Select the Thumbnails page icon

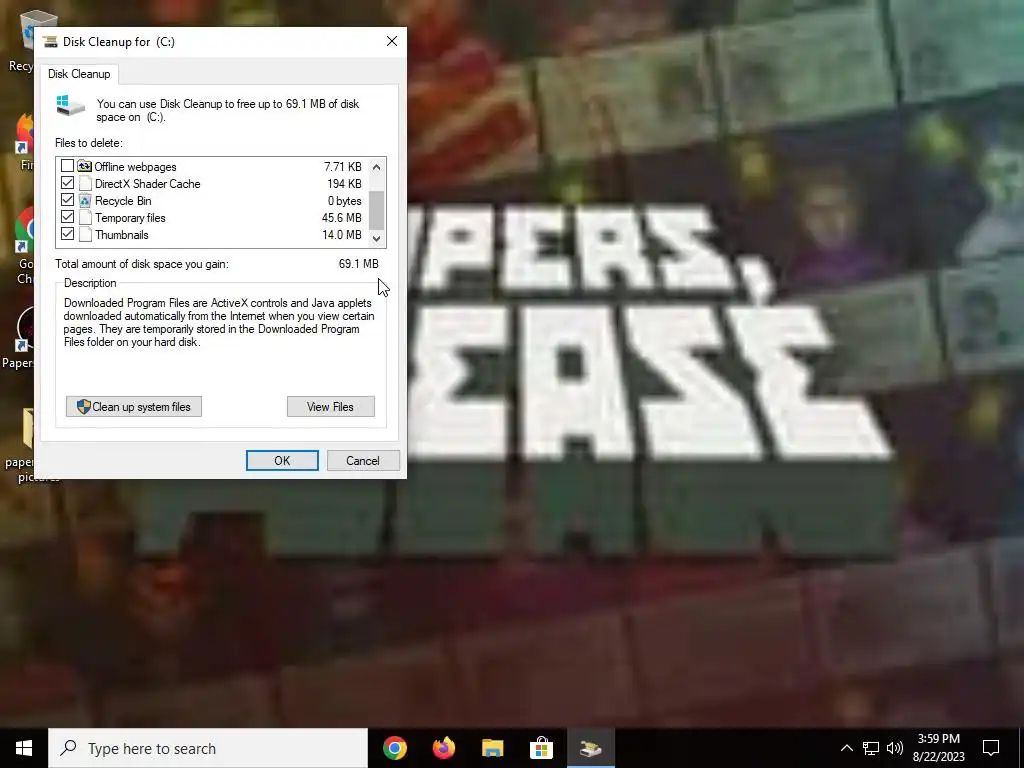point(85,234)
